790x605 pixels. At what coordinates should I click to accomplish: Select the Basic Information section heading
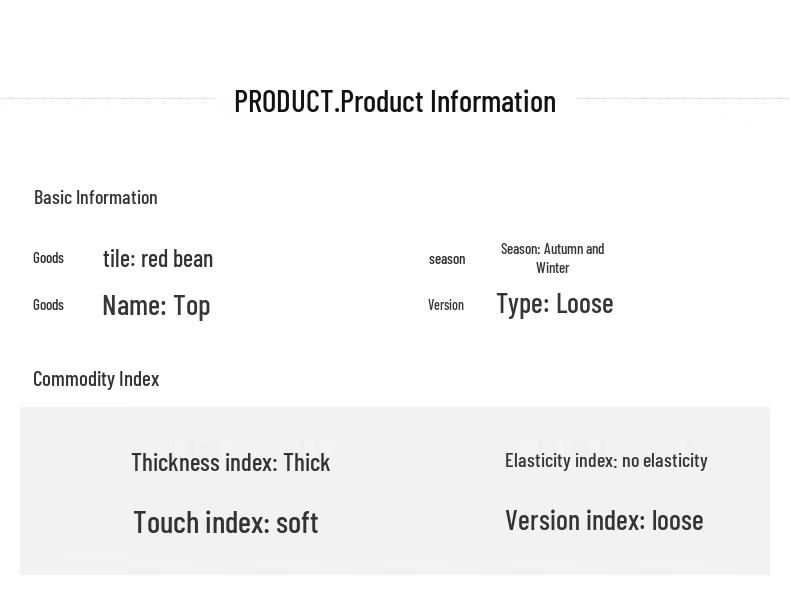click(96, 197)
